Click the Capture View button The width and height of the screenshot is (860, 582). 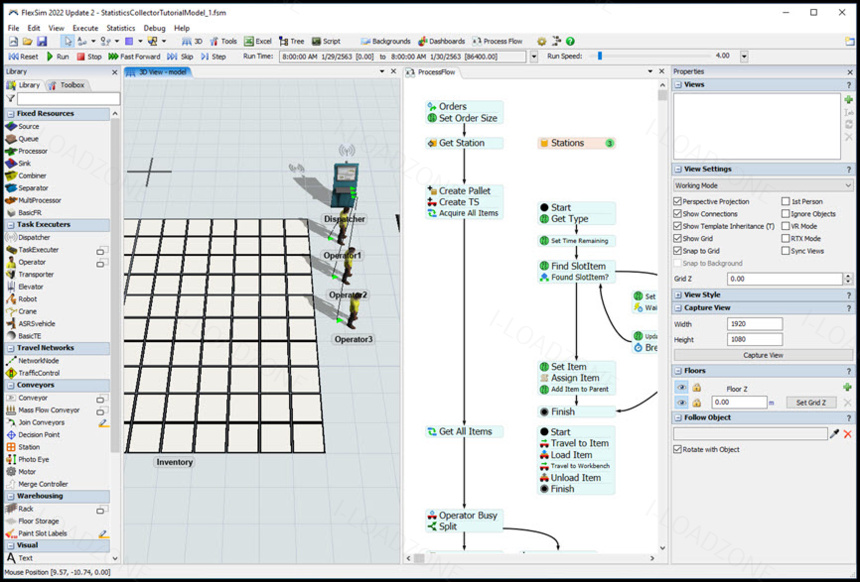click(763, 355)
